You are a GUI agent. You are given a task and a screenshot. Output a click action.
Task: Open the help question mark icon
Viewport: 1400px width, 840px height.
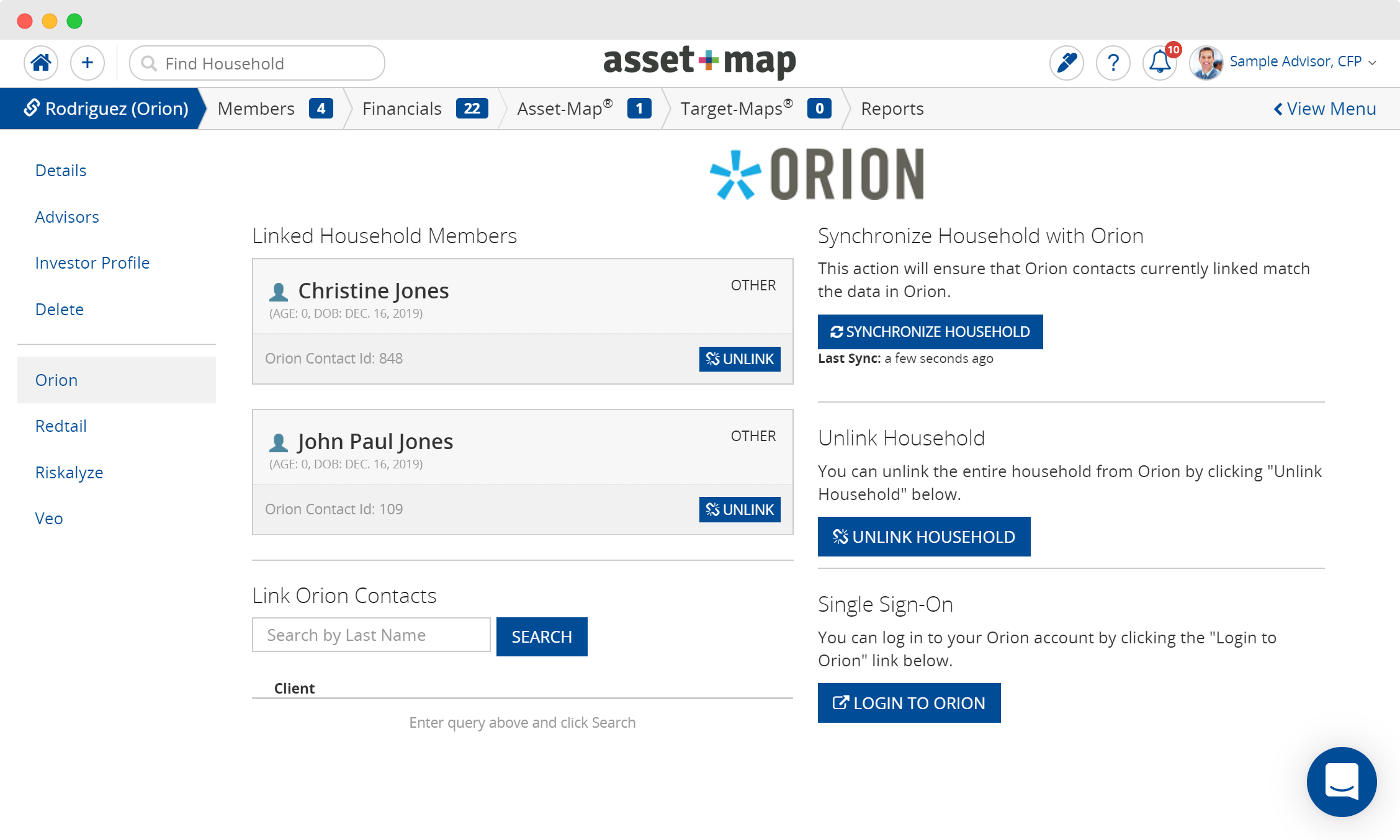coord(1113,63)
